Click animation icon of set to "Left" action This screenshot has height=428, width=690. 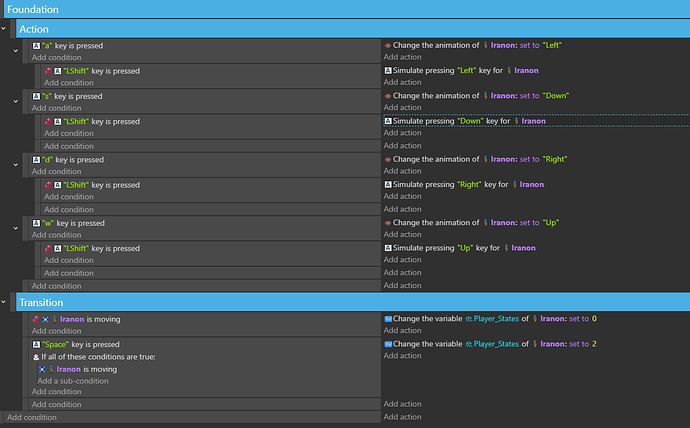388,45
